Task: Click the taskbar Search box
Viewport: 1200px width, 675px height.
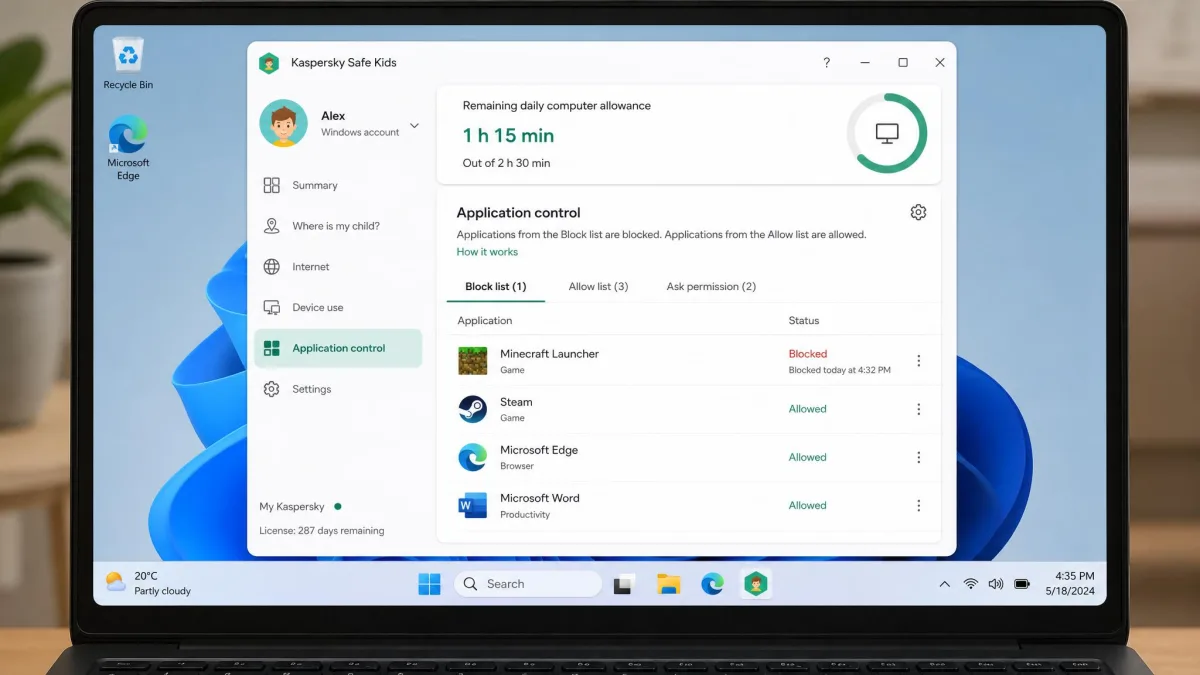Action: 528,584
